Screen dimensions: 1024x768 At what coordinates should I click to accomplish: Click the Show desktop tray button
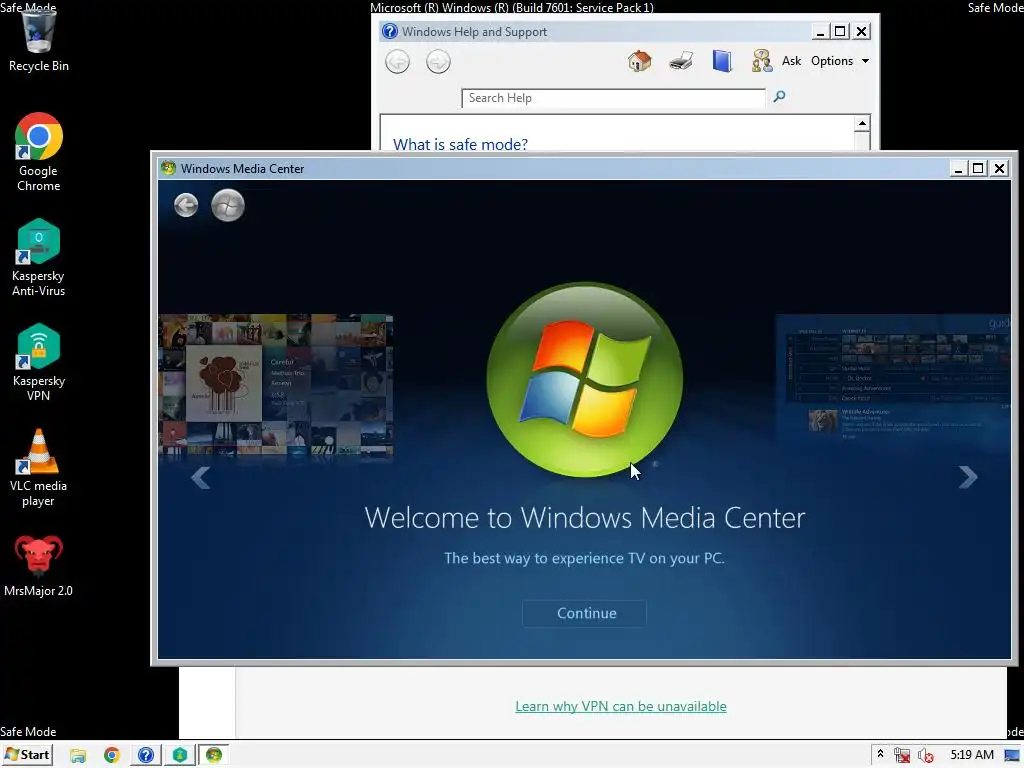tap(1013, 755)
